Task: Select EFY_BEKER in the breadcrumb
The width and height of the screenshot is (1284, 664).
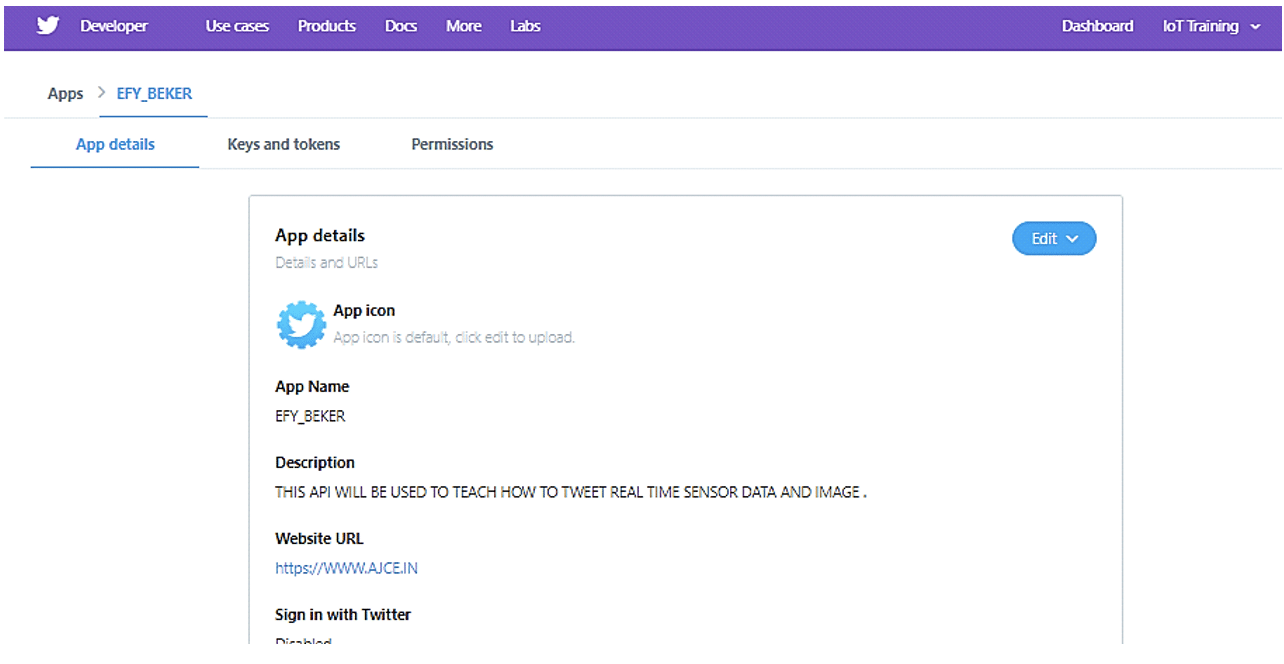Action: pyautogui.click(x=153, y=93)
